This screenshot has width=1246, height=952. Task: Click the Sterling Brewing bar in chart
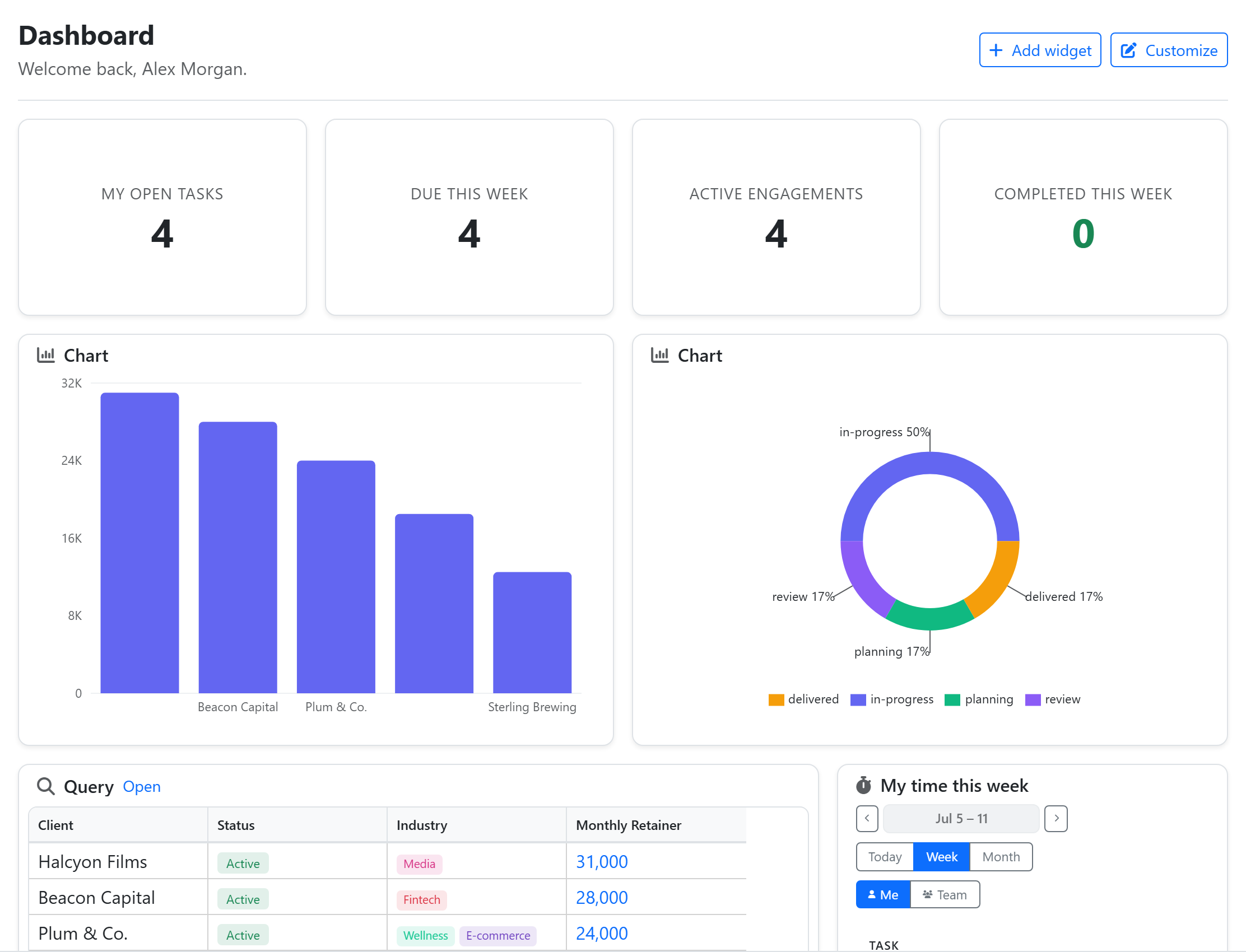532,632
